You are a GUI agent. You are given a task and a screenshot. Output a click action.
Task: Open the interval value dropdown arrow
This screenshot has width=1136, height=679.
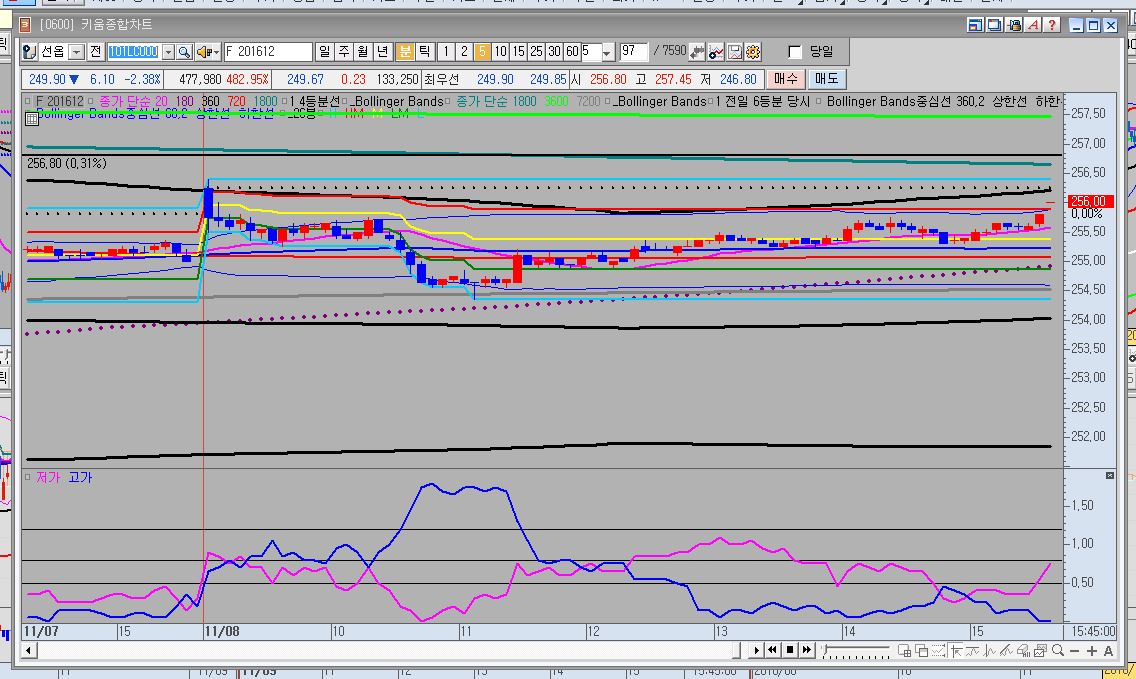[x=608, y=52]
